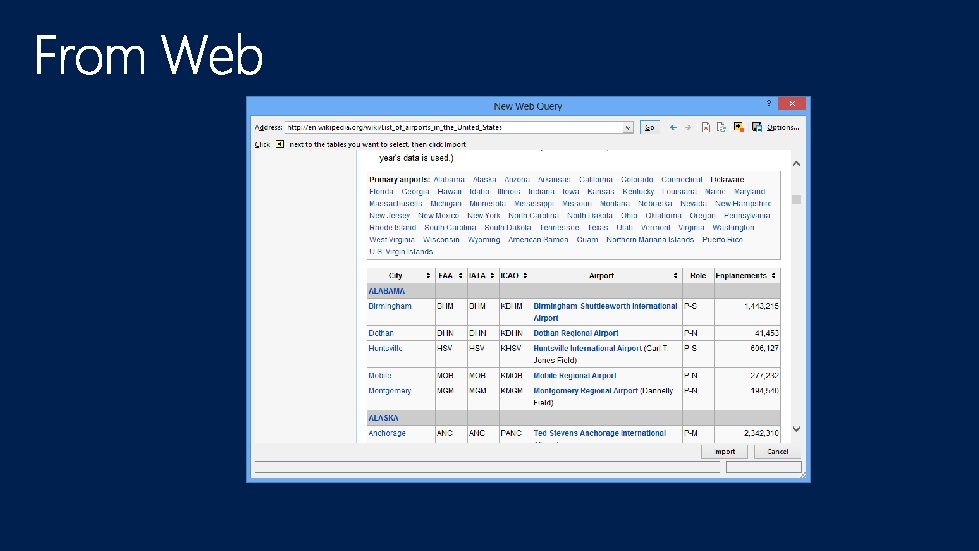Click the Save Query icon
Image resolution: width=979 pixels, height=551 pixels.
(x=757, y=127)
